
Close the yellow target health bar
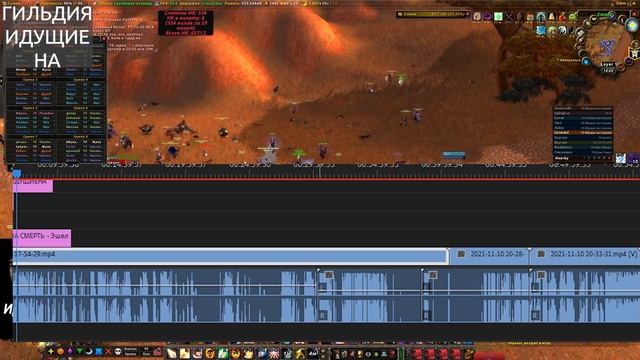468,14
